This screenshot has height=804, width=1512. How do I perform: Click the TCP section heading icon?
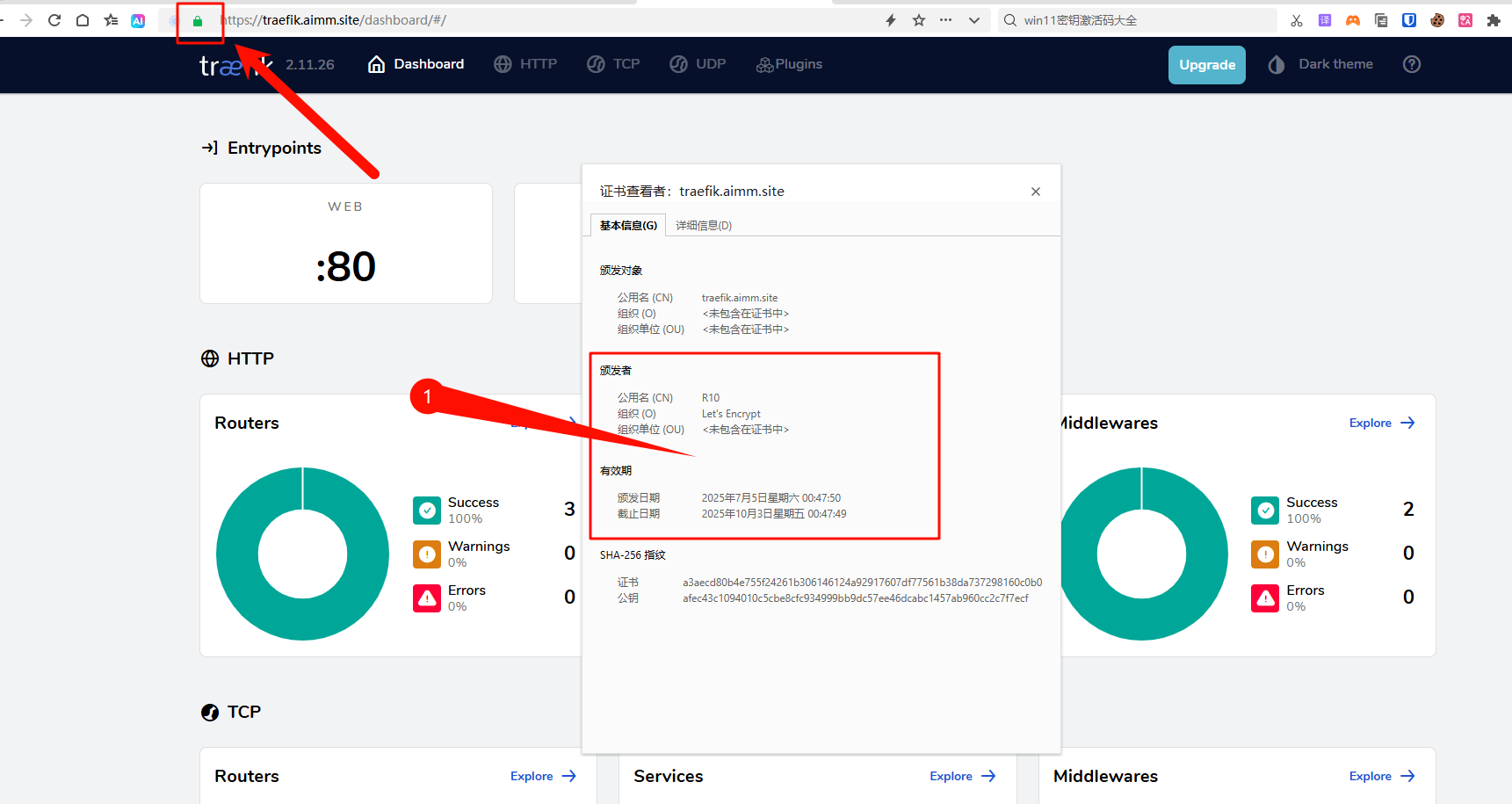[x=210, y=713]
